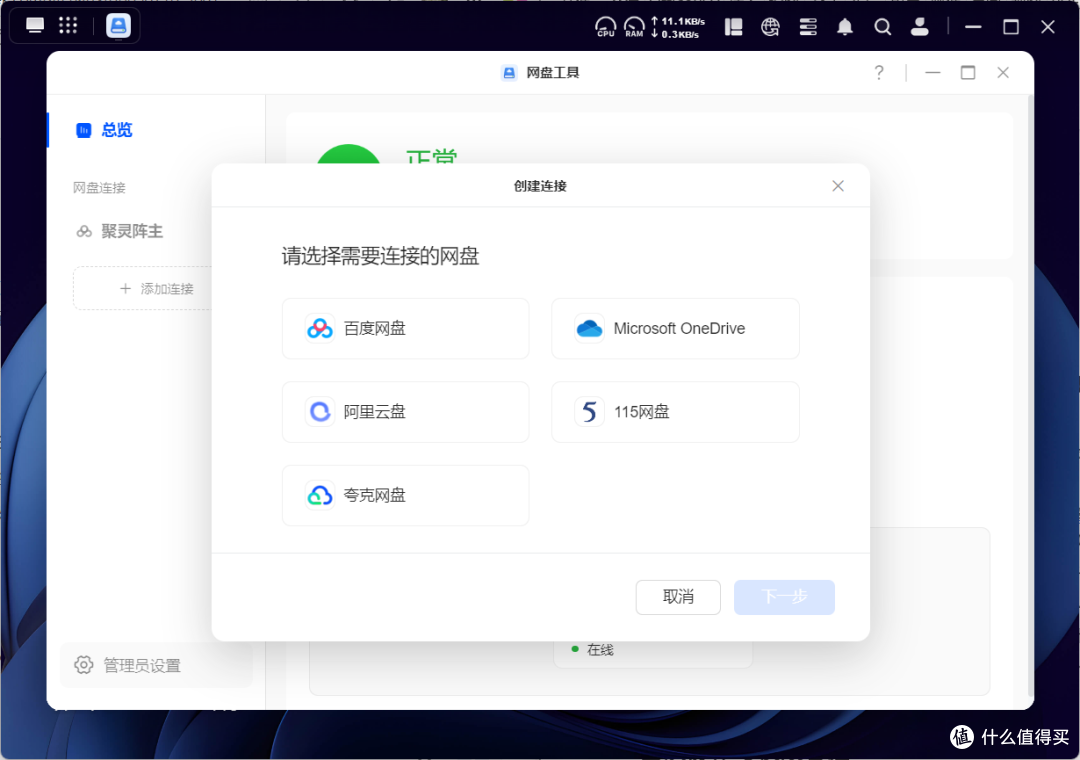Click the Aliyun drive logo icon
Viewport: 1080px width, 760px height.
[x=320, y=412]
